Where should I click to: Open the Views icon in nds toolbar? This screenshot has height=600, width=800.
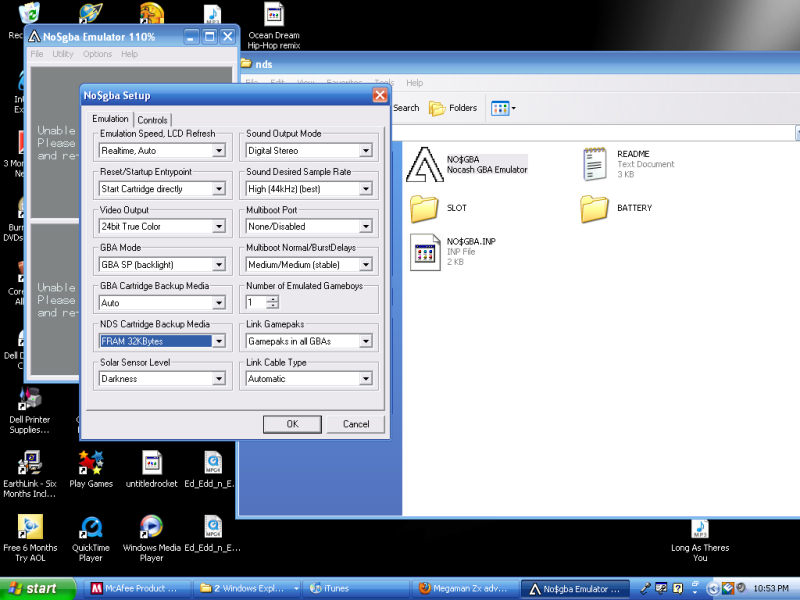pos(503,108)
